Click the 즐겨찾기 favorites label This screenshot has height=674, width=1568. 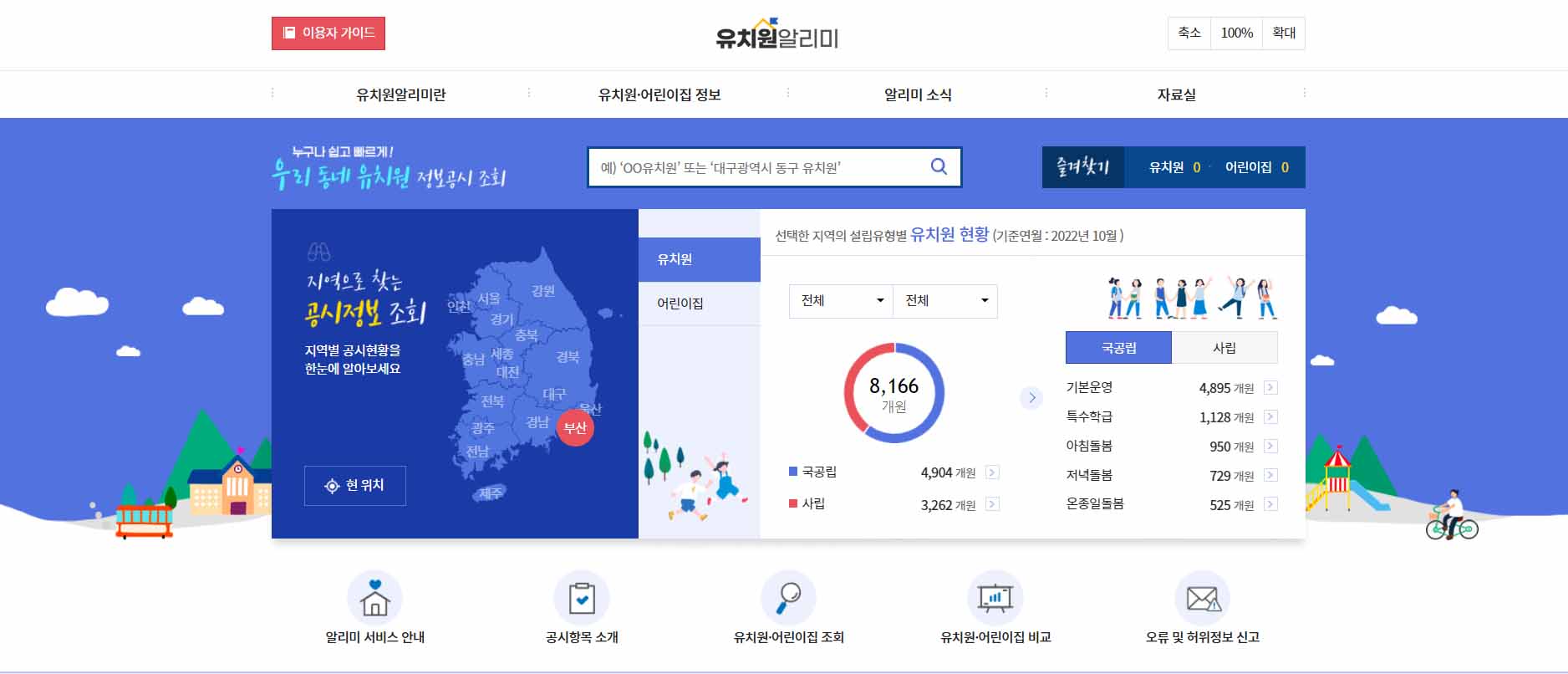point(1082,167)
